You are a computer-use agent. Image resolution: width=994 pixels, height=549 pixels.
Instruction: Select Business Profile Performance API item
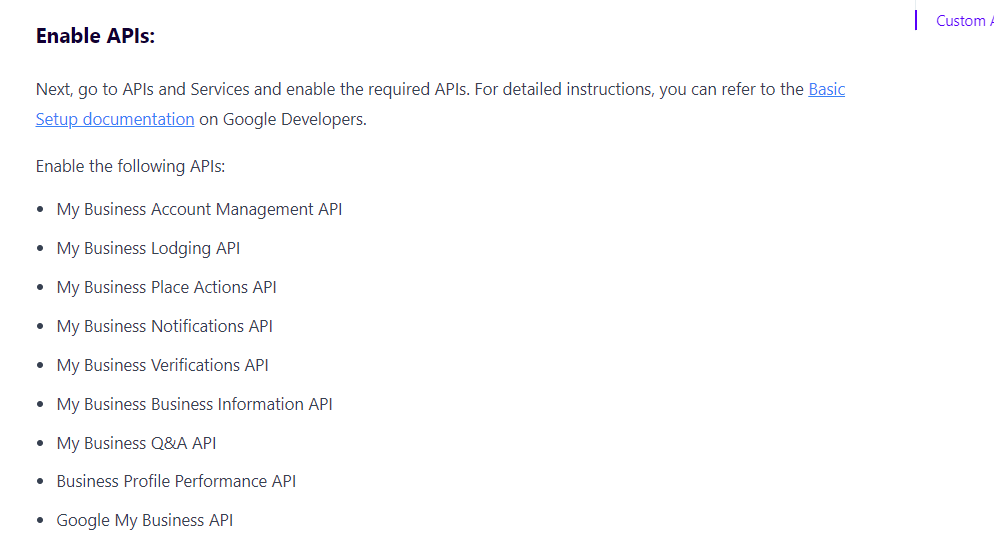point(176,481)
